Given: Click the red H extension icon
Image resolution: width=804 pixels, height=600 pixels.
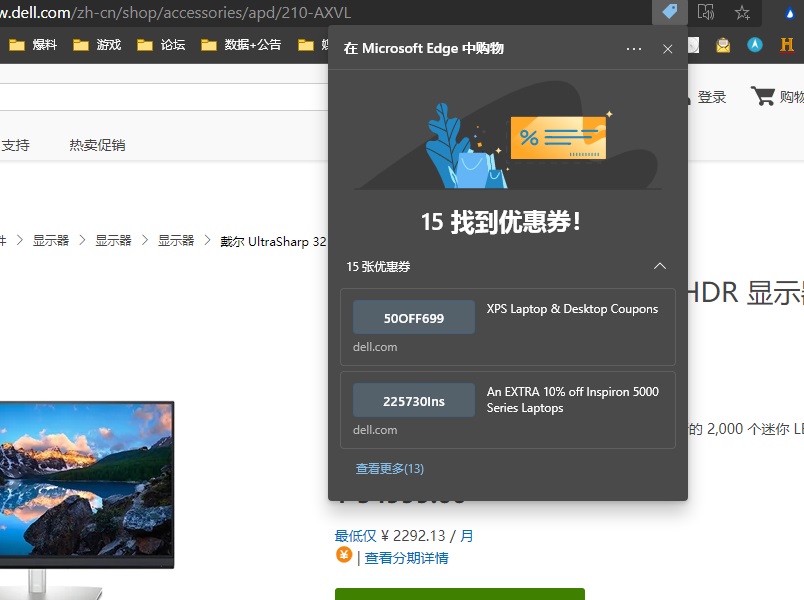Looking at the screenshot, I should click(x=786, y=44).
